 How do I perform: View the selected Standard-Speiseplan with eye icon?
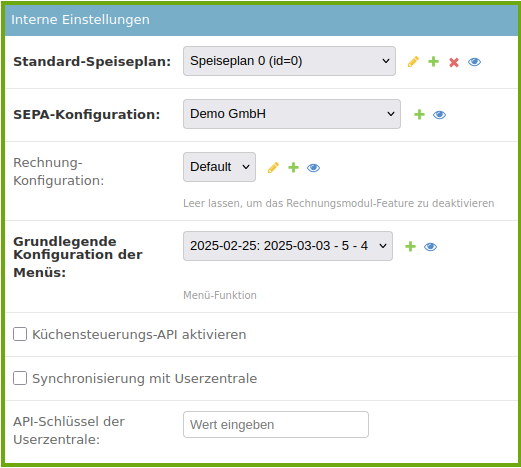pos(474,62)
